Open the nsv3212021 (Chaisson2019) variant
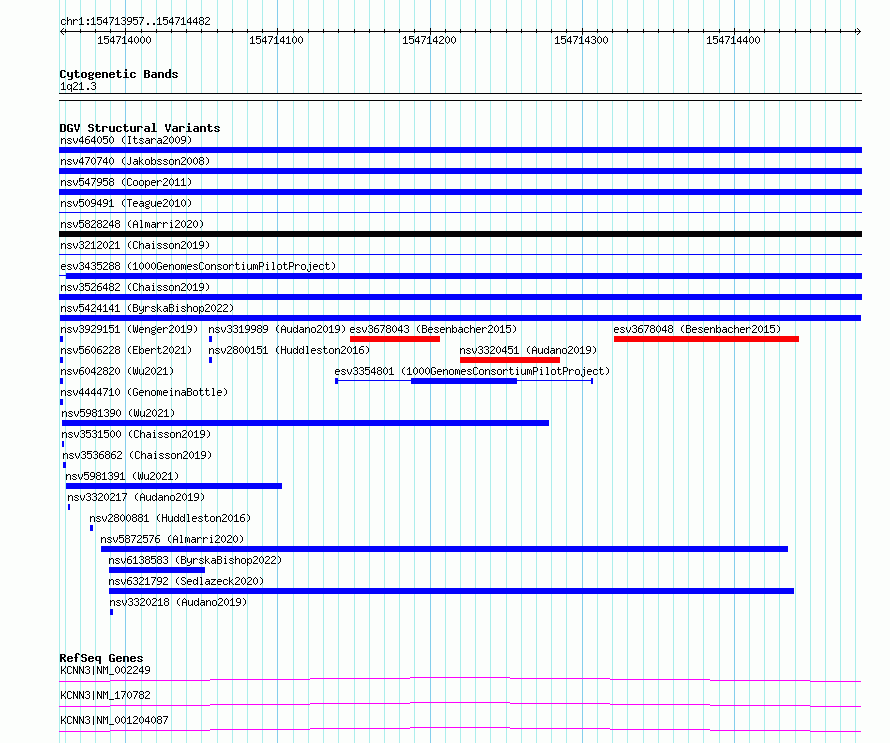 pyautogui.click(x=135, y=245)
